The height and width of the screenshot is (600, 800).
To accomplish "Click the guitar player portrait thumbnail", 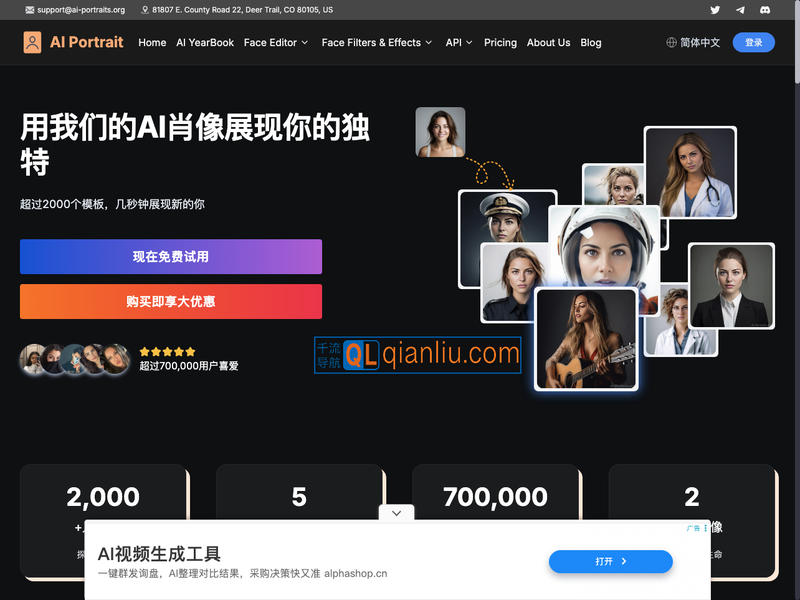I will 586,337.
